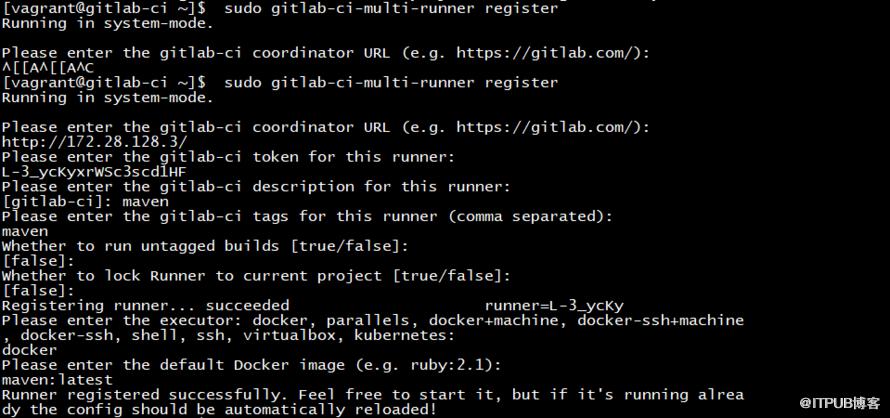Click the 'kubernetes' executor option text
890x418 pixels.
point(401,335)
